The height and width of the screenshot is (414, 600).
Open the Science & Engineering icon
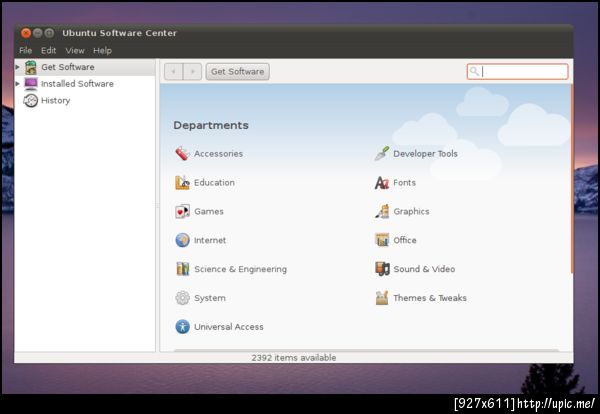183,269
